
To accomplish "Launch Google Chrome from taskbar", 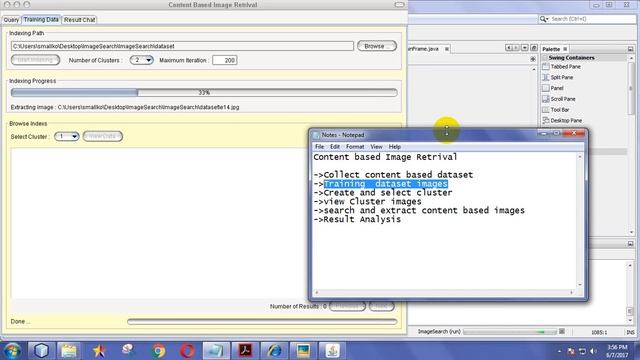I will (158, 351).
